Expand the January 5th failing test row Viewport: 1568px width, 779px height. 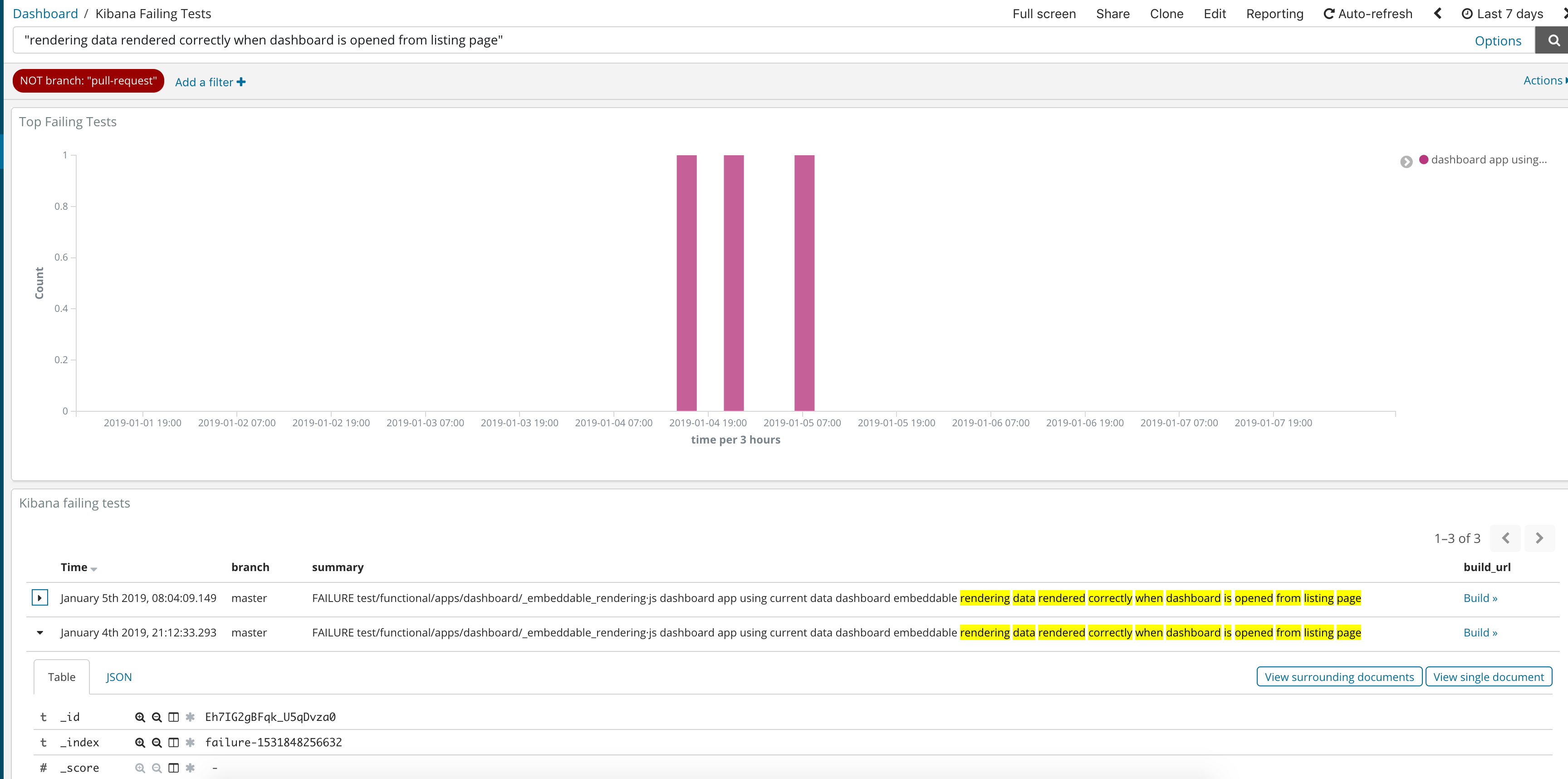[40, 597]
